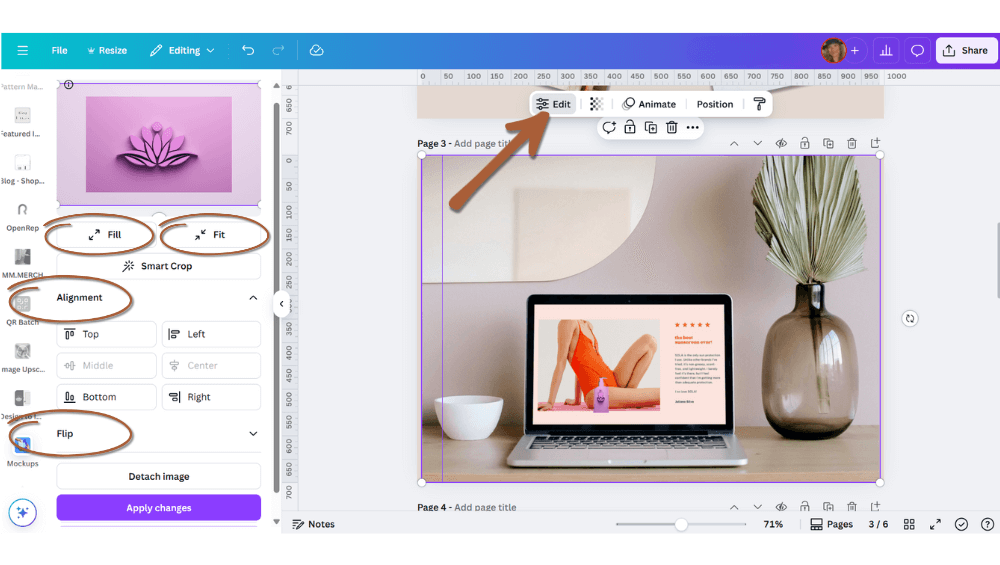Image resolution: width=1000 pixels, height=565 pixels.
Task: Hide Page 4 with eye icon
Action: [781, 507]
